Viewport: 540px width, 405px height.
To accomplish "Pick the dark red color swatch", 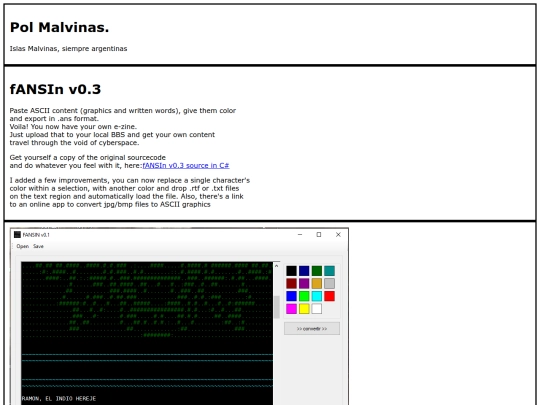I will pos(291,283).
